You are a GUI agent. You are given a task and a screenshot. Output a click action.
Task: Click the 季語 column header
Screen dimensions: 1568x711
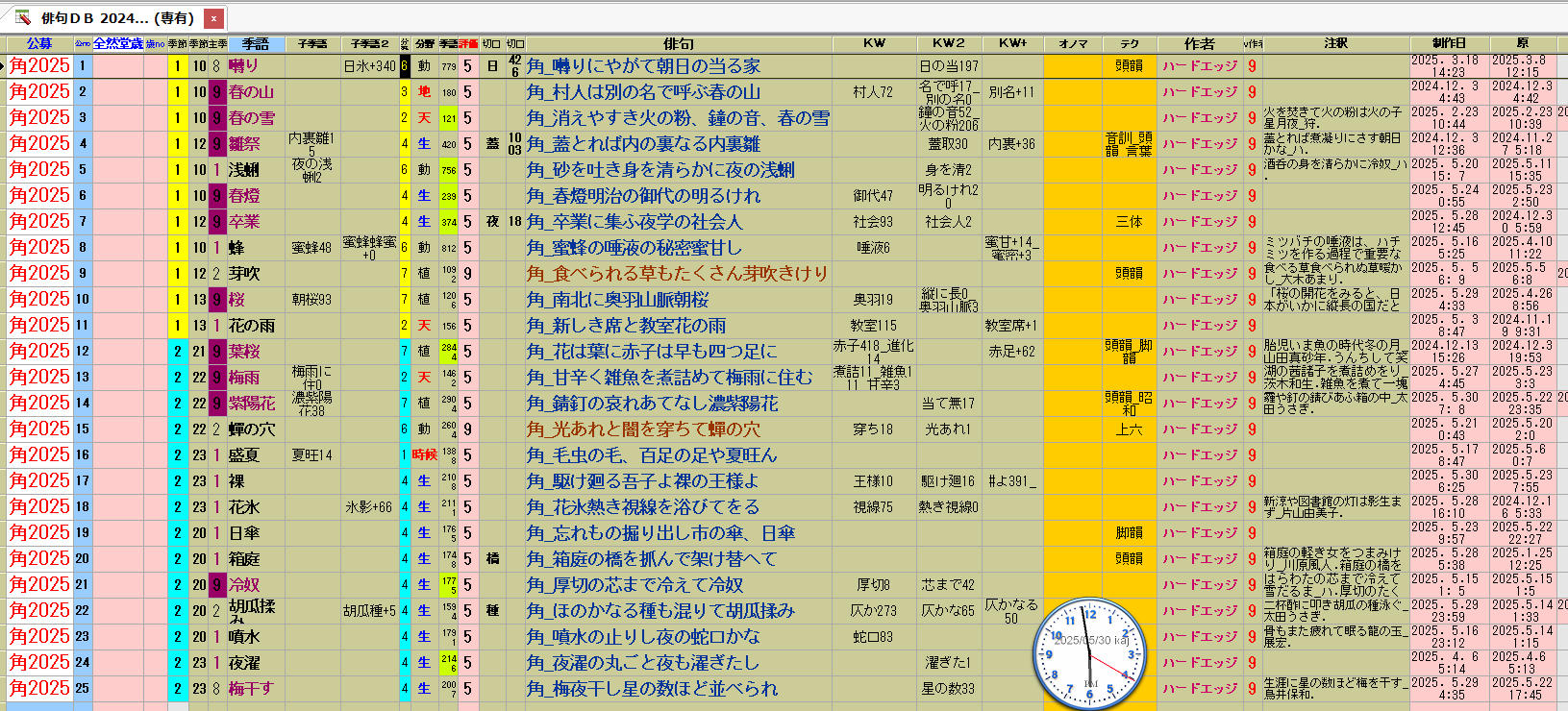click(x=255, y=43)
